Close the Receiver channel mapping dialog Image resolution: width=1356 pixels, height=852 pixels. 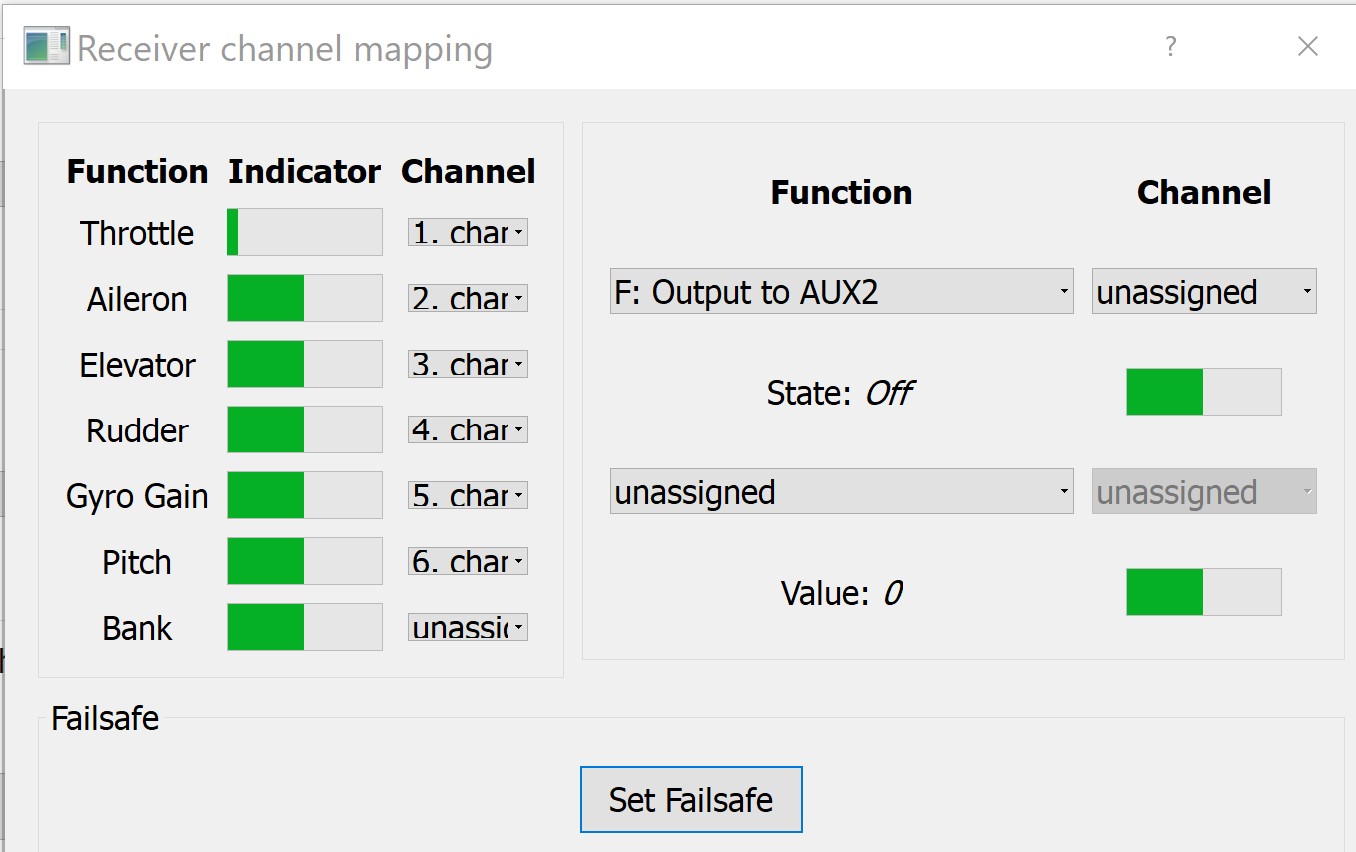tap(1307, 47)
